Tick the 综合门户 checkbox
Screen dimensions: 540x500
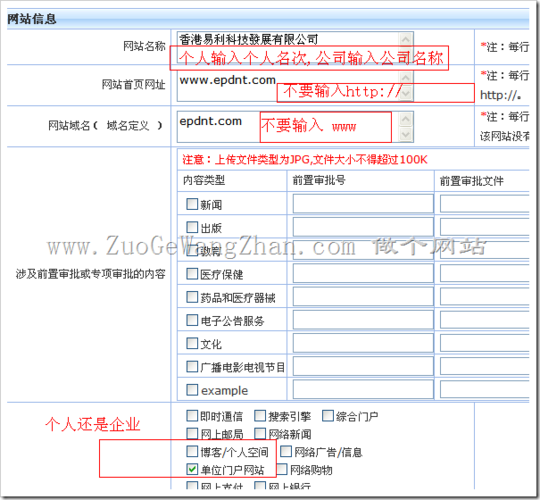328,416
